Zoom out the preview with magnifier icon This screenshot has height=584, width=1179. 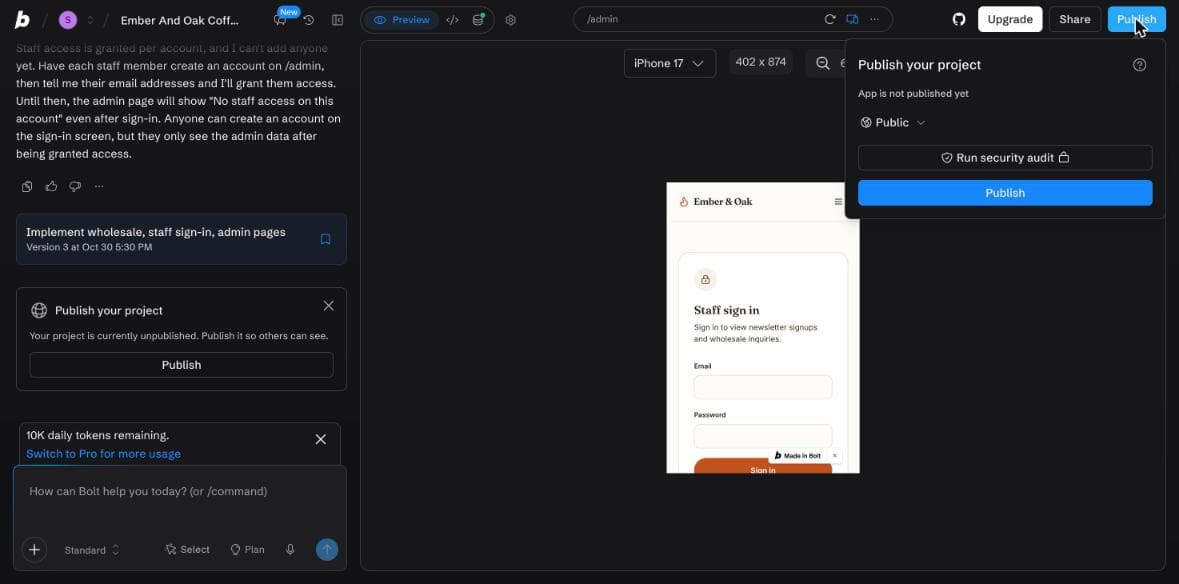click(x=823, y=63)
